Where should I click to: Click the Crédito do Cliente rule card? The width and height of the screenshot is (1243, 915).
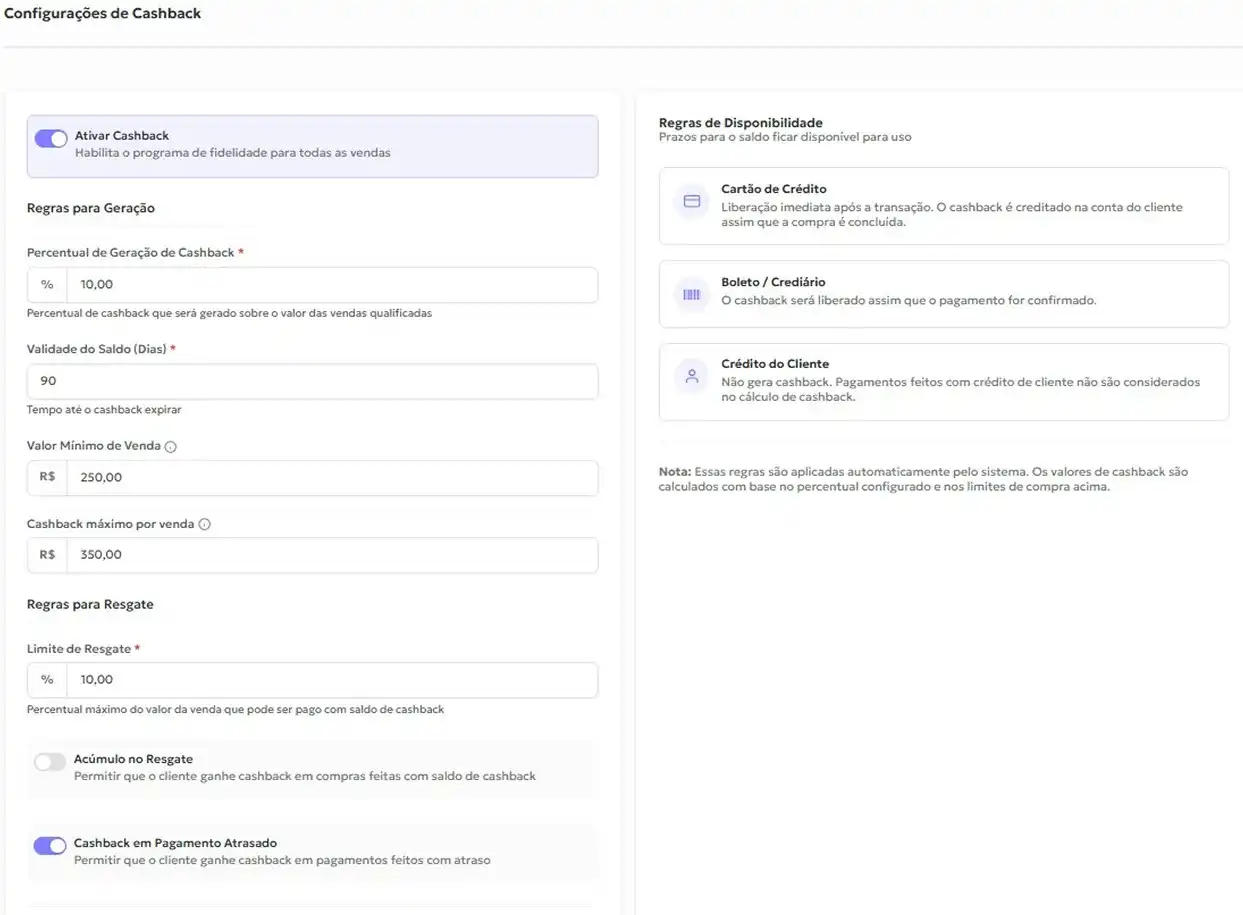[x=943, y=381]
